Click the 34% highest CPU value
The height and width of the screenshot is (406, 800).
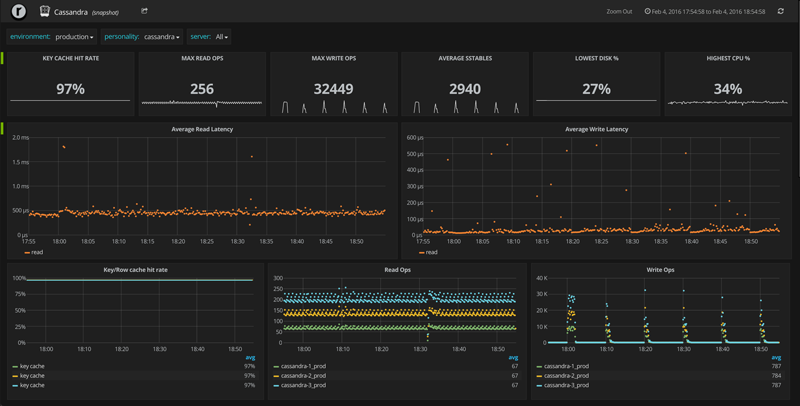point(728,89)
